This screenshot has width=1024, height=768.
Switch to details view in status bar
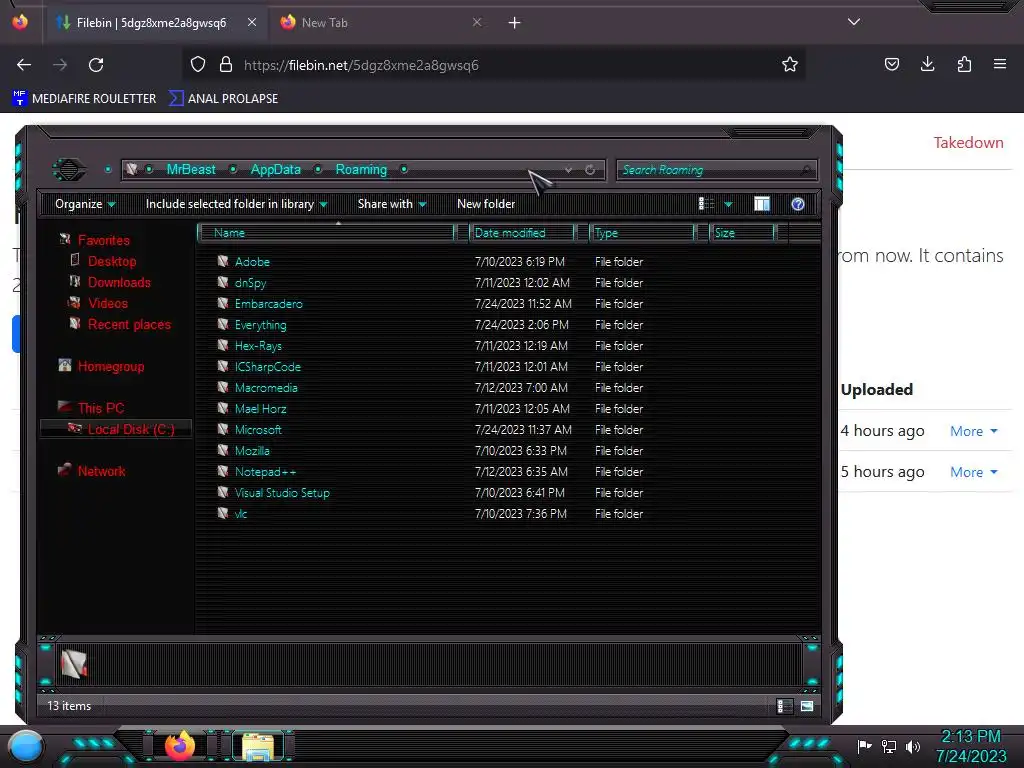(x=784, y=706)
